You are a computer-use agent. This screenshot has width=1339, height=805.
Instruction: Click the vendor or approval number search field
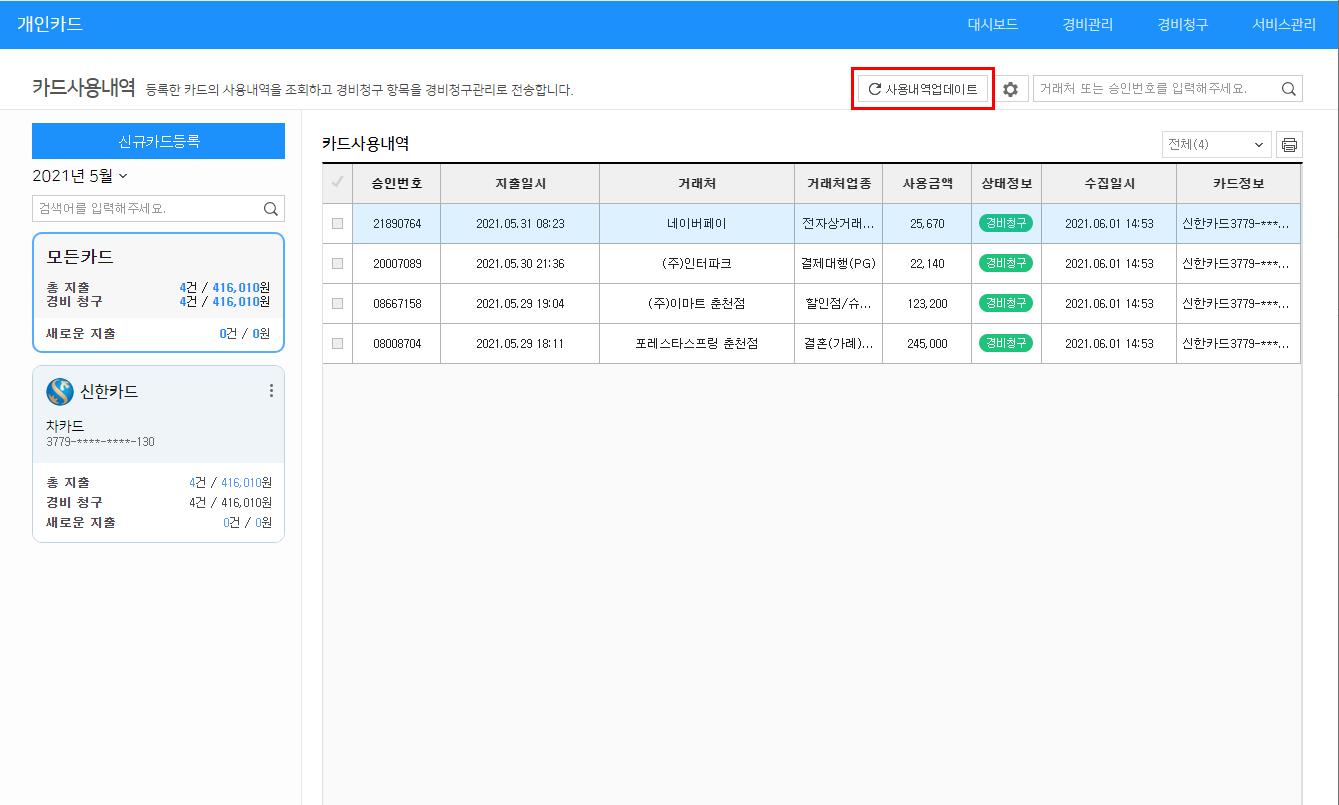[x=1156, y=89]
